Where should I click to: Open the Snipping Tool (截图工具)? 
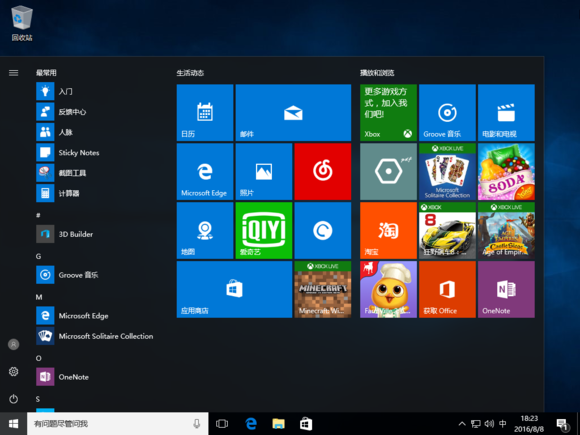(100, 173)
